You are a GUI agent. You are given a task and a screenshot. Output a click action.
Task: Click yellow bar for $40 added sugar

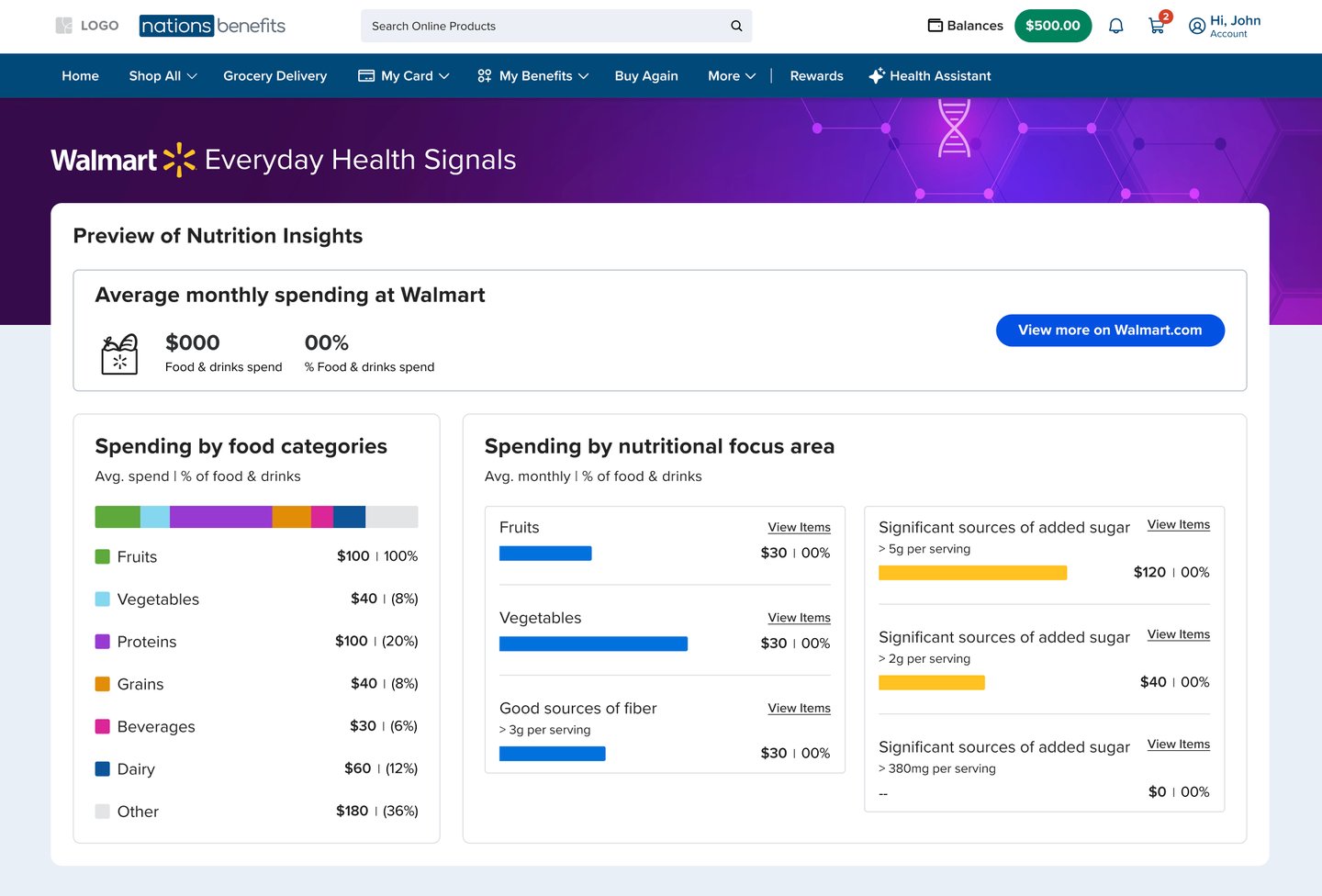(x=932, y=683)
